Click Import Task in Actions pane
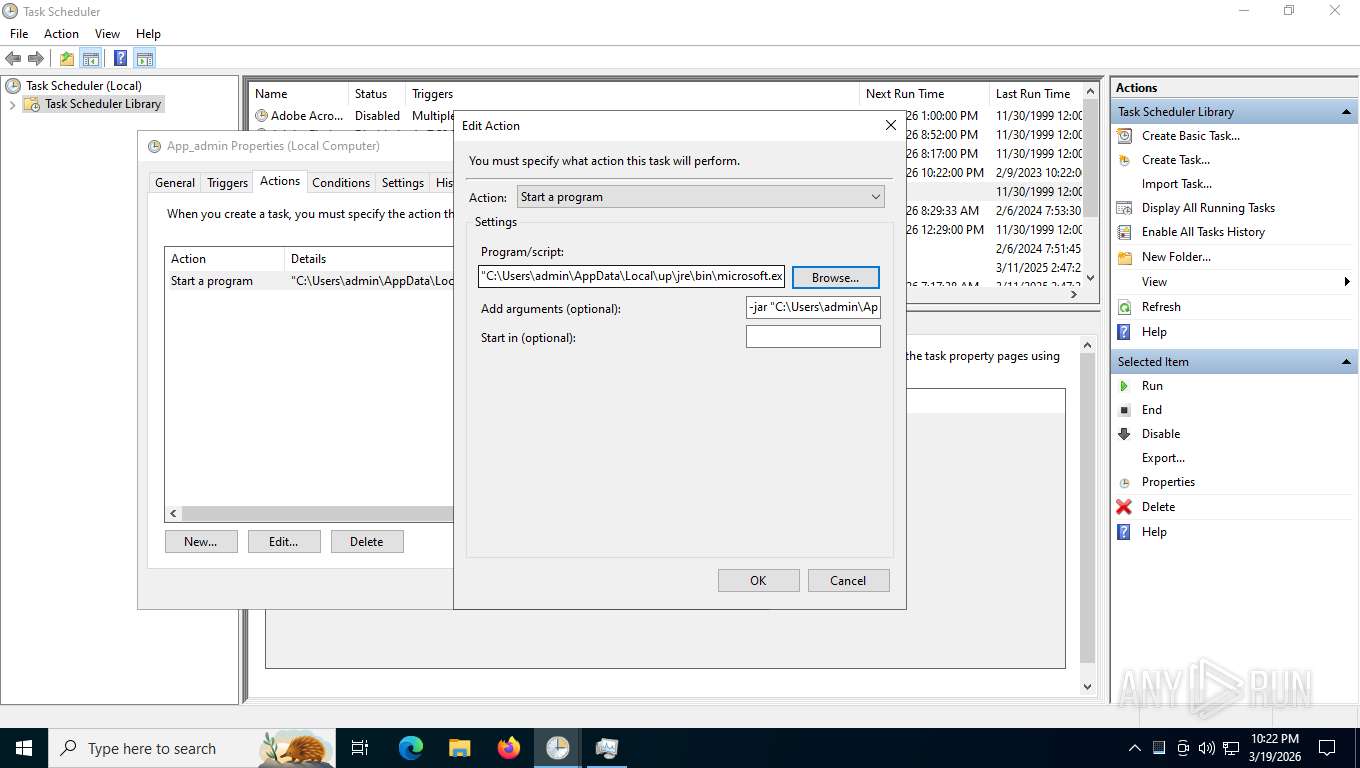Screen dimensions: 1360x768 pyautogui.click(x=1177, y=184)
